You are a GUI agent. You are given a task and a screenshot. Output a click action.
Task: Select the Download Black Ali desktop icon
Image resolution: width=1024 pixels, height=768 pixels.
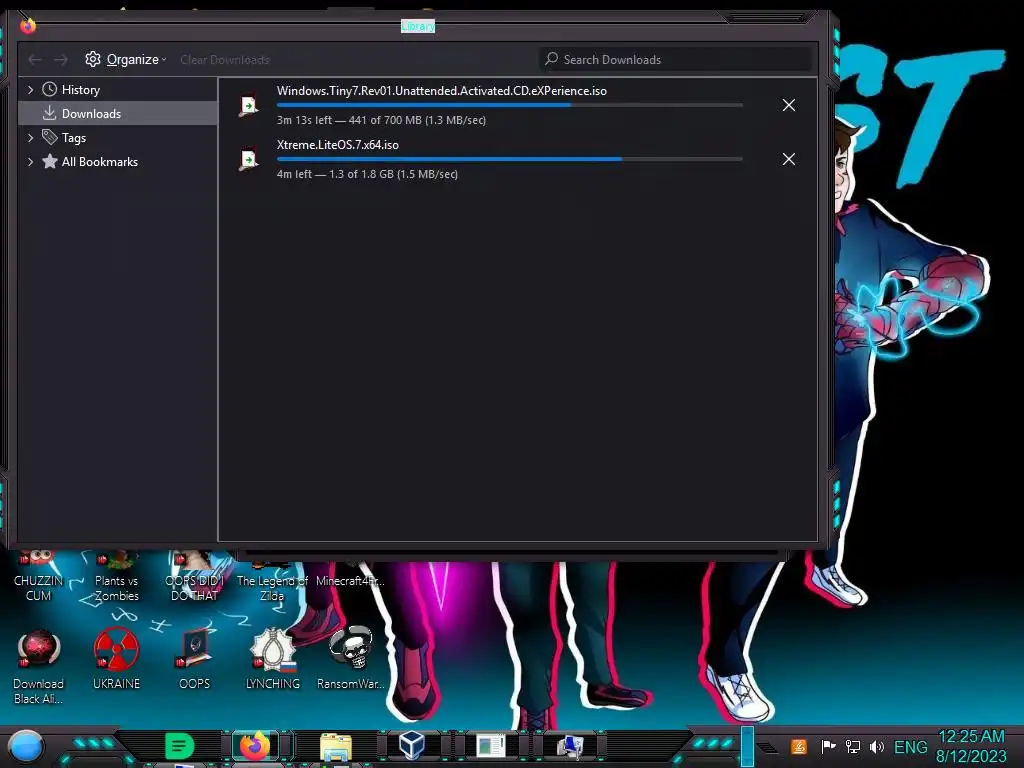[x=38, y=666]
